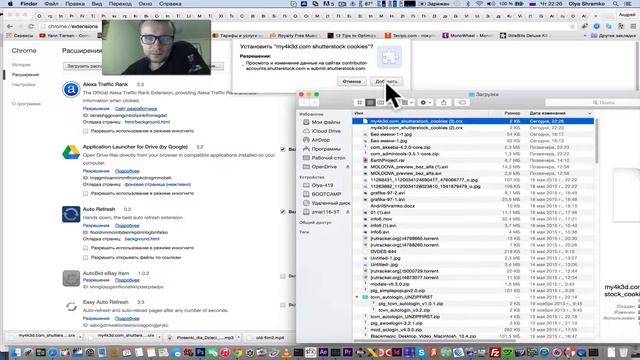Collapse the tovn_autologin_UNZIPFIRST folder triangle

click(x=357, y=297)
